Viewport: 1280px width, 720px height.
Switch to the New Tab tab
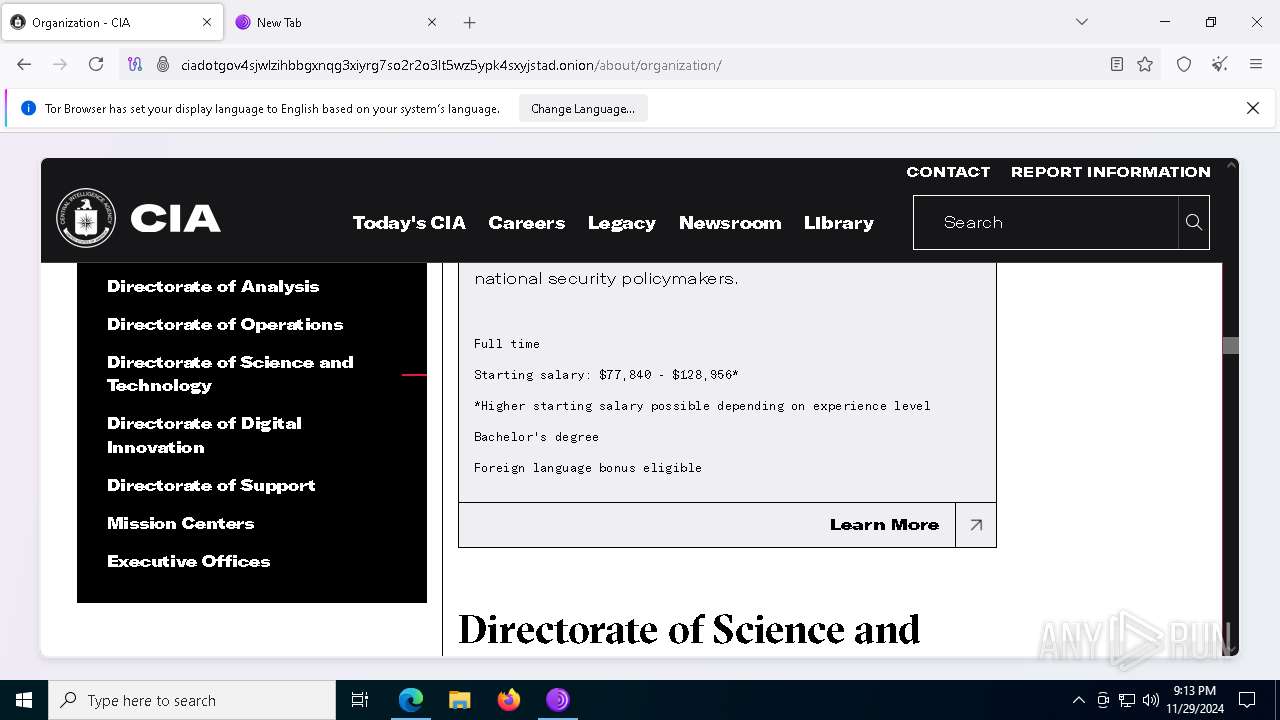[x=336, y=22]
